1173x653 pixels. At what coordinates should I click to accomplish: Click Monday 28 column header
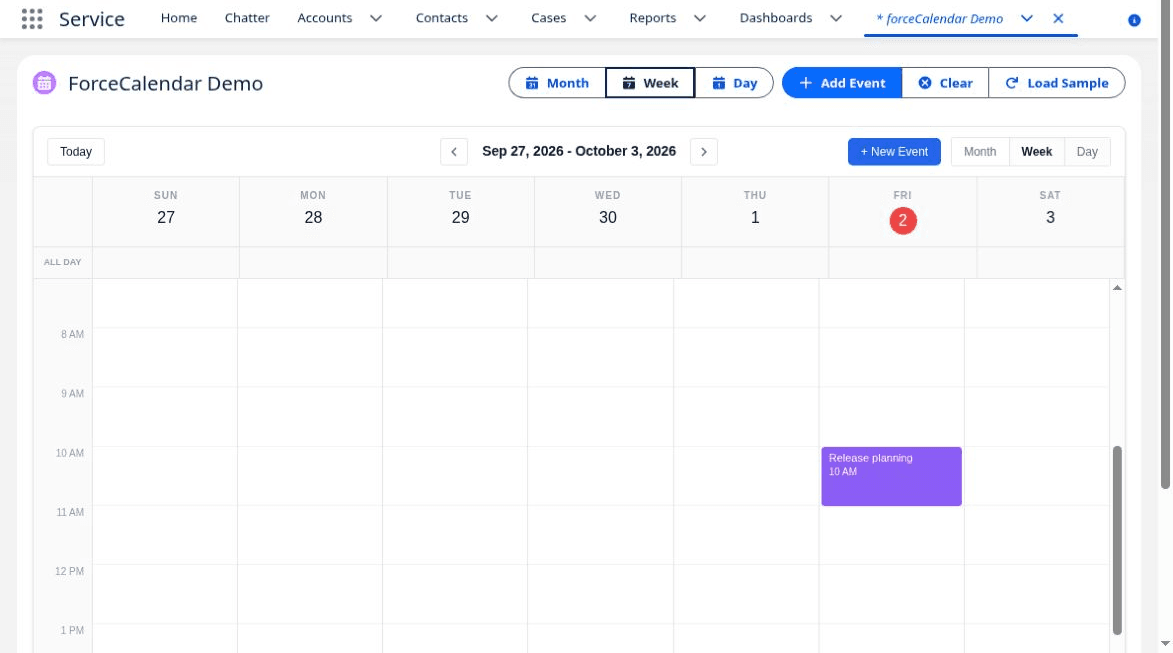coord(313,212)
